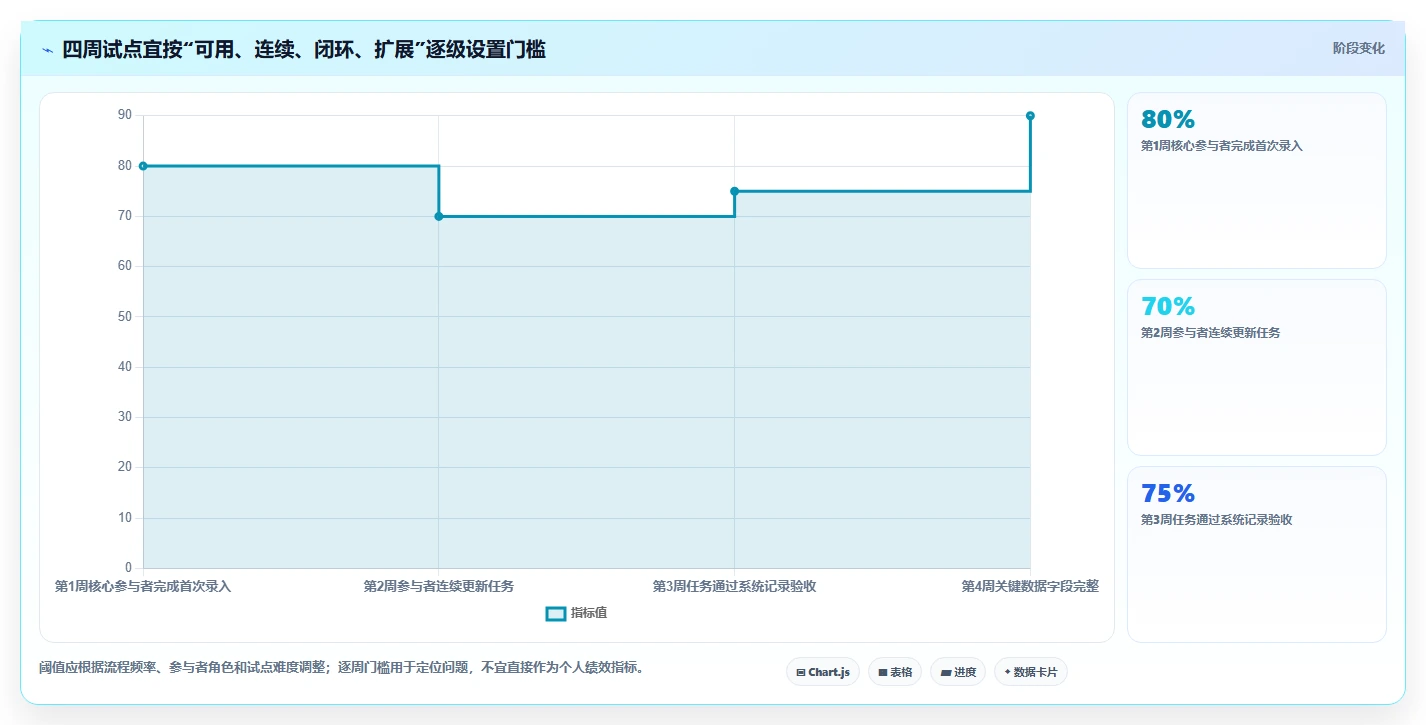The image size is (1426, 725).
Task: Click the week 3 data point at 75
Action: coord(734,191)
